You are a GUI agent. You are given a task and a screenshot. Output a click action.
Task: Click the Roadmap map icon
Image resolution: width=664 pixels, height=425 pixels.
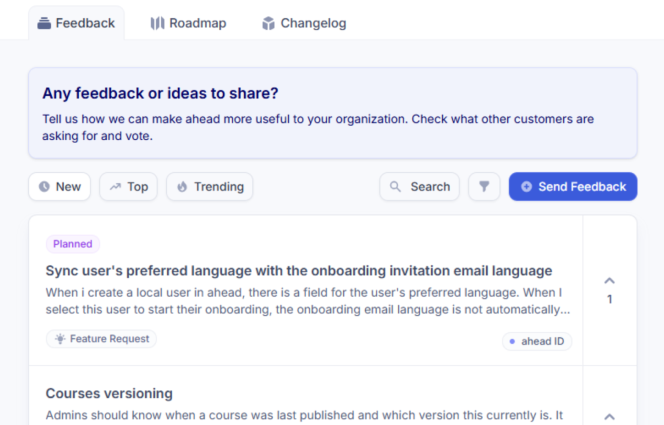157,23
